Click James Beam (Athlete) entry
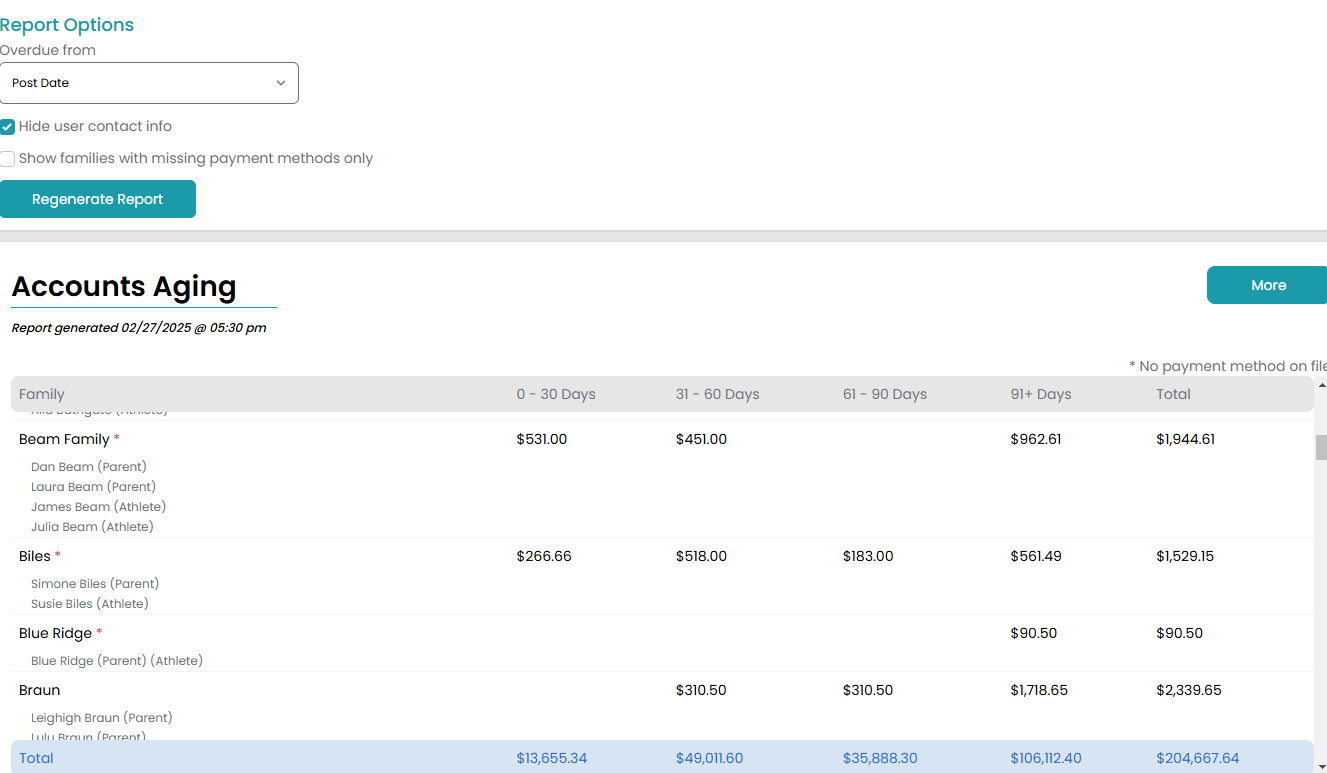This screenshot has width=1327, height=773. tap(99, 507)
